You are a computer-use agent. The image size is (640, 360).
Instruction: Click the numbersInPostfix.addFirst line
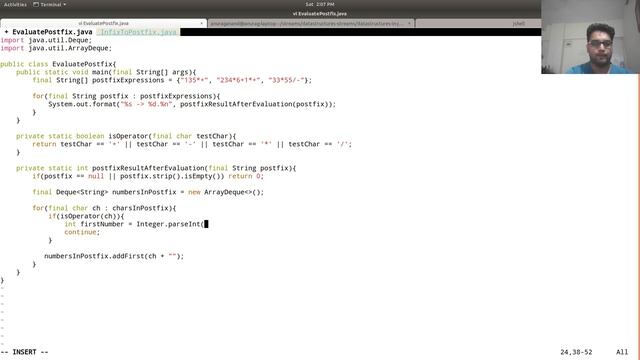(114, 256)
